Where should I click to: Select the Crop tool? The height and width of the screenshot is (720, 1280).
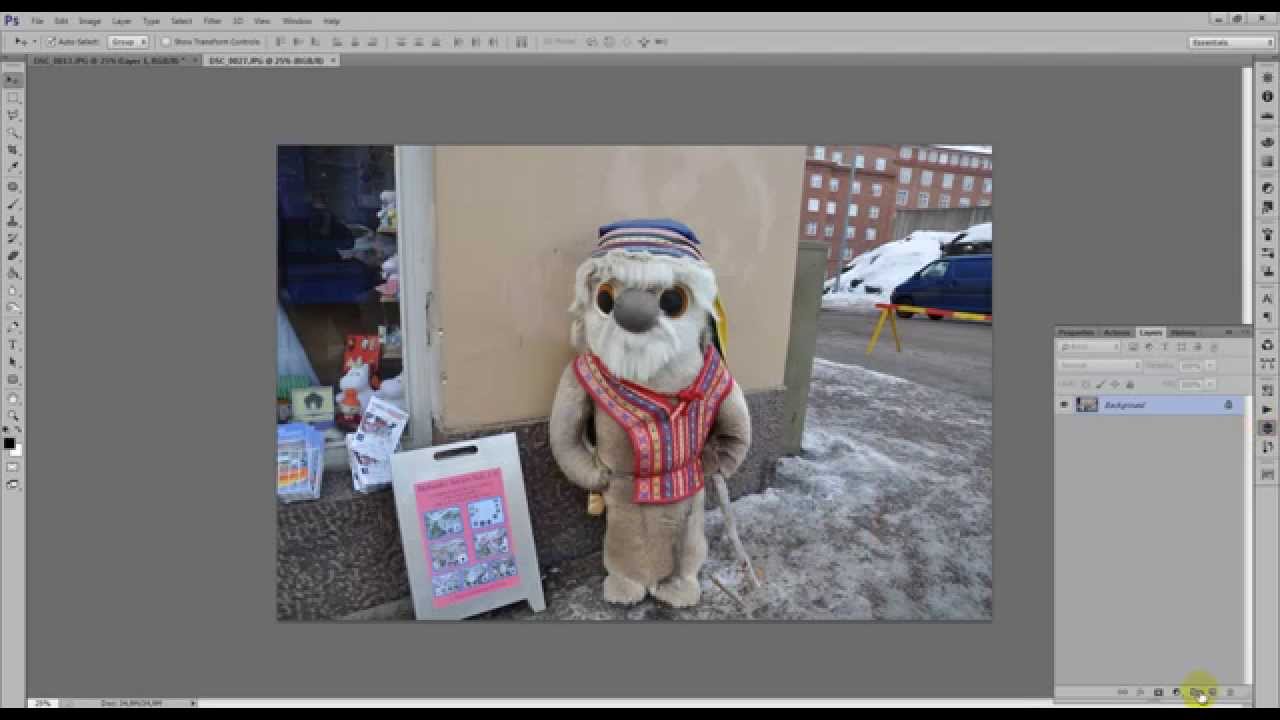coord(13,150)
